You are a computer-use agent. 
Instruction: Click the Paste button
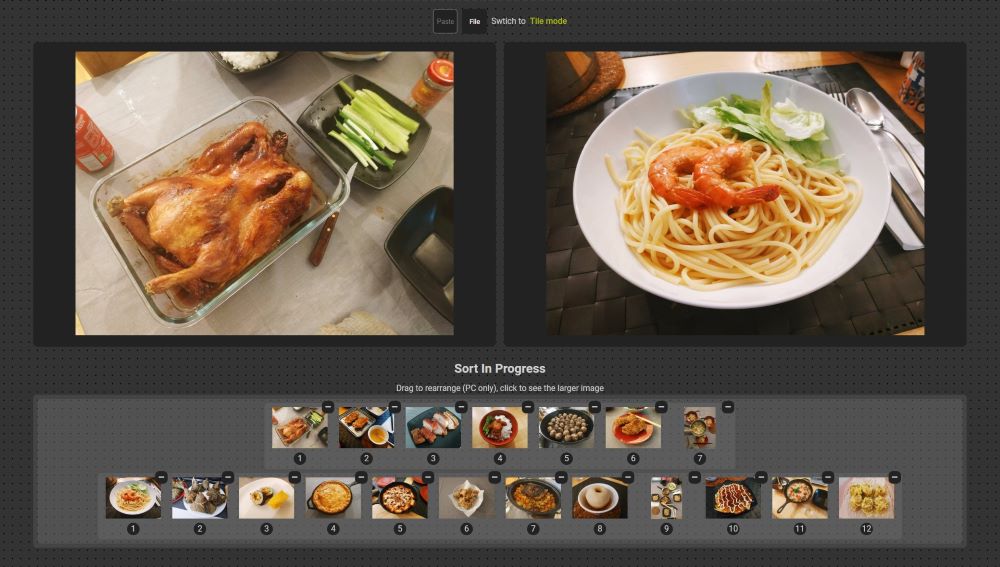click(445, 21)
